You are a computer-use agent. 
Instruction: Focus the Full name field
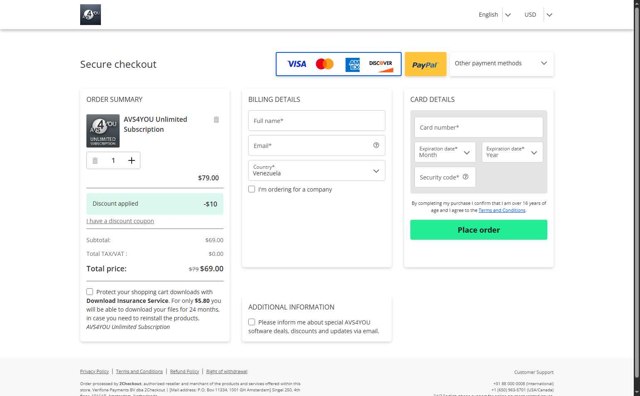pyautogui.click(x=316, y=121)
